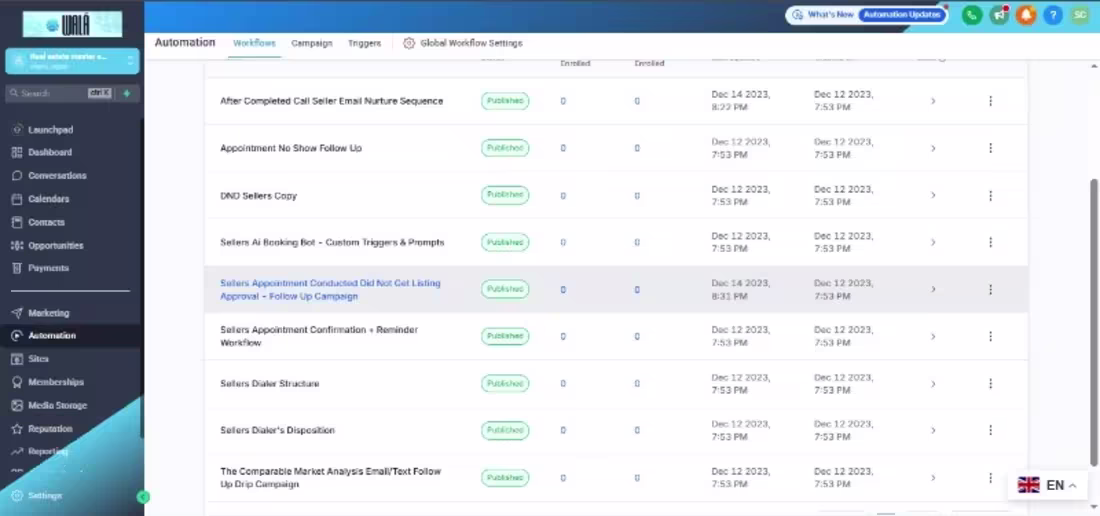The width and height of the screenshot is (1100, 516).
Task: Click the Automation Updates button
Action: point(902,15)
